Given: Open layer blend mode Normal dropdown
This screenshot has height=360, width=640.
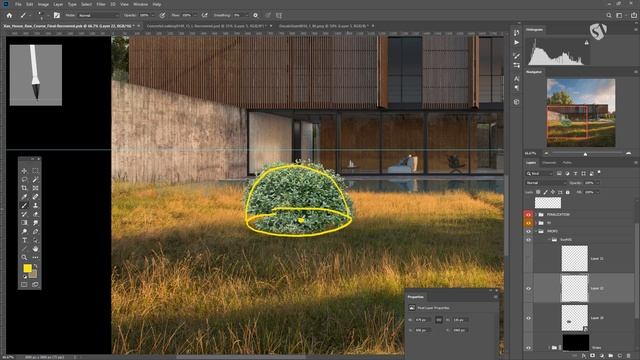Looking at the screenshot, I should pyautogui.click(x=546, y=183).
